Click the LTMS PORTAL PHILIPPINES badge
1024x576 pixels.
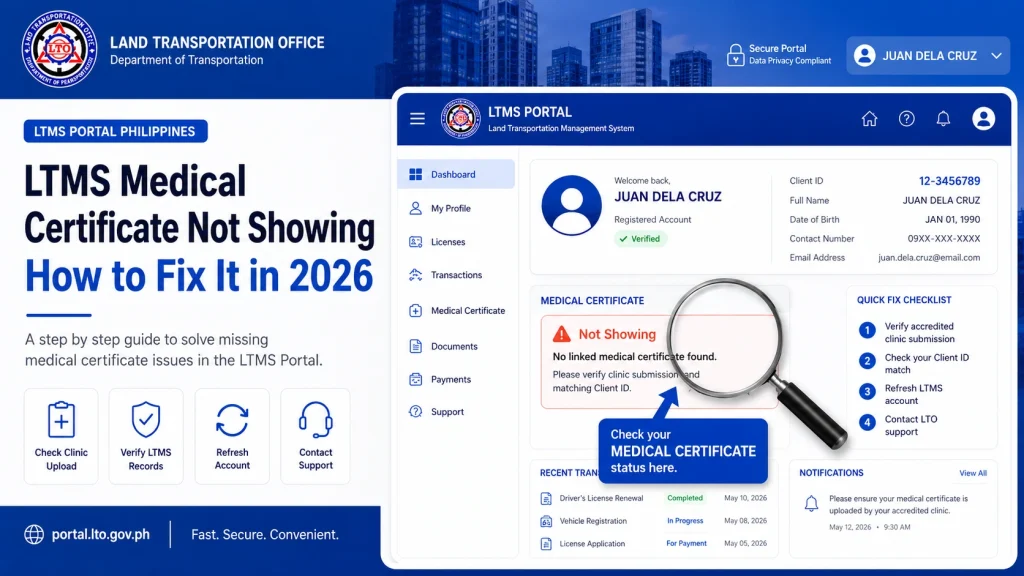(x=116, y=131)
